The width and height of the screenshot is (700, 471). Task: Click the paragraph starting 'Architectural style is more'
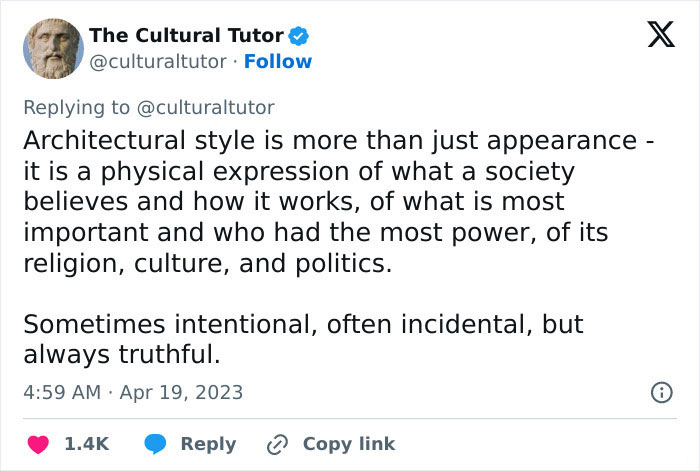(x=338, y=201)
